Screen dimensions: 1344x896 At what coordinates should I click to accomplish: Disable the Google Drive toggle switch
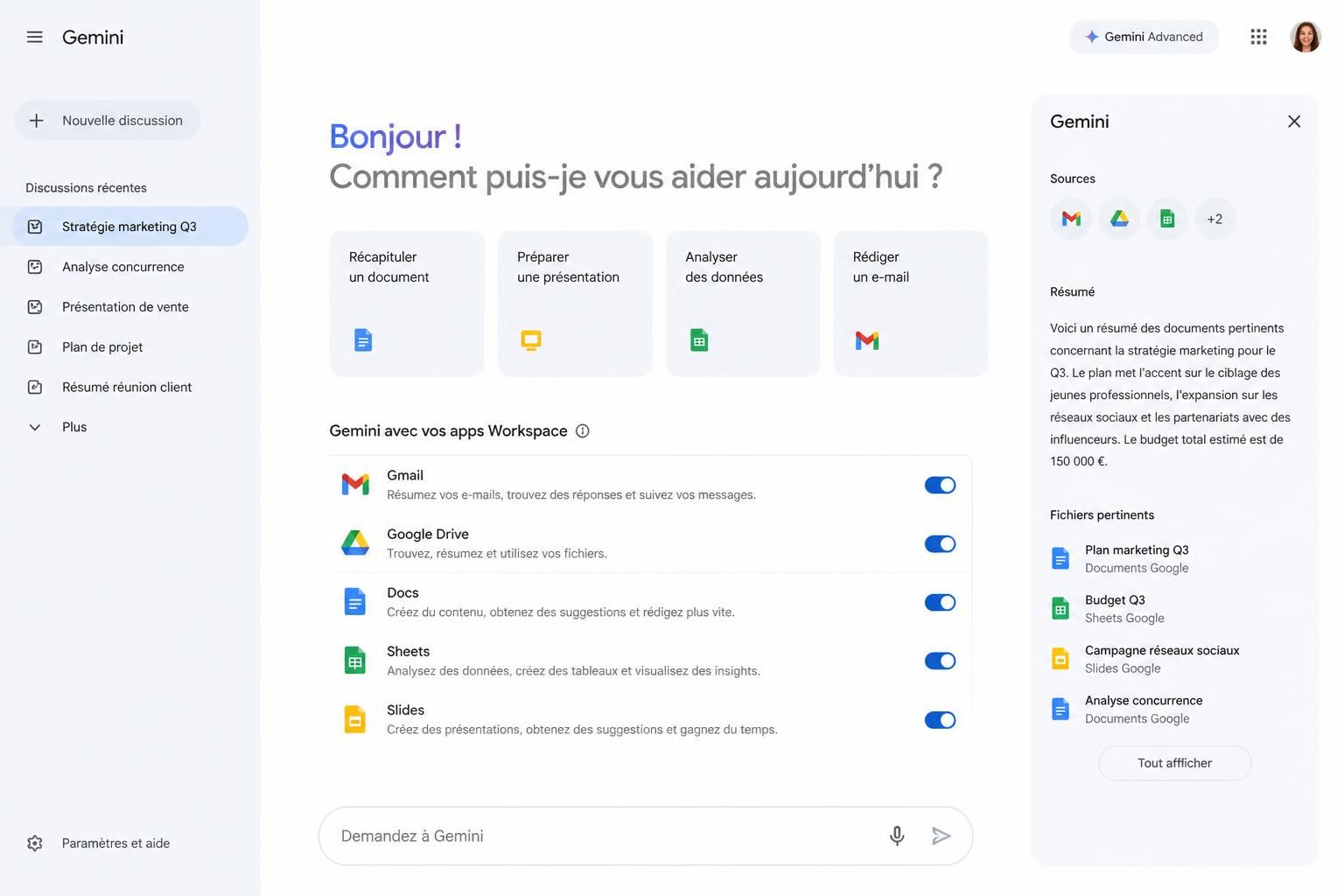click(940, 543)
